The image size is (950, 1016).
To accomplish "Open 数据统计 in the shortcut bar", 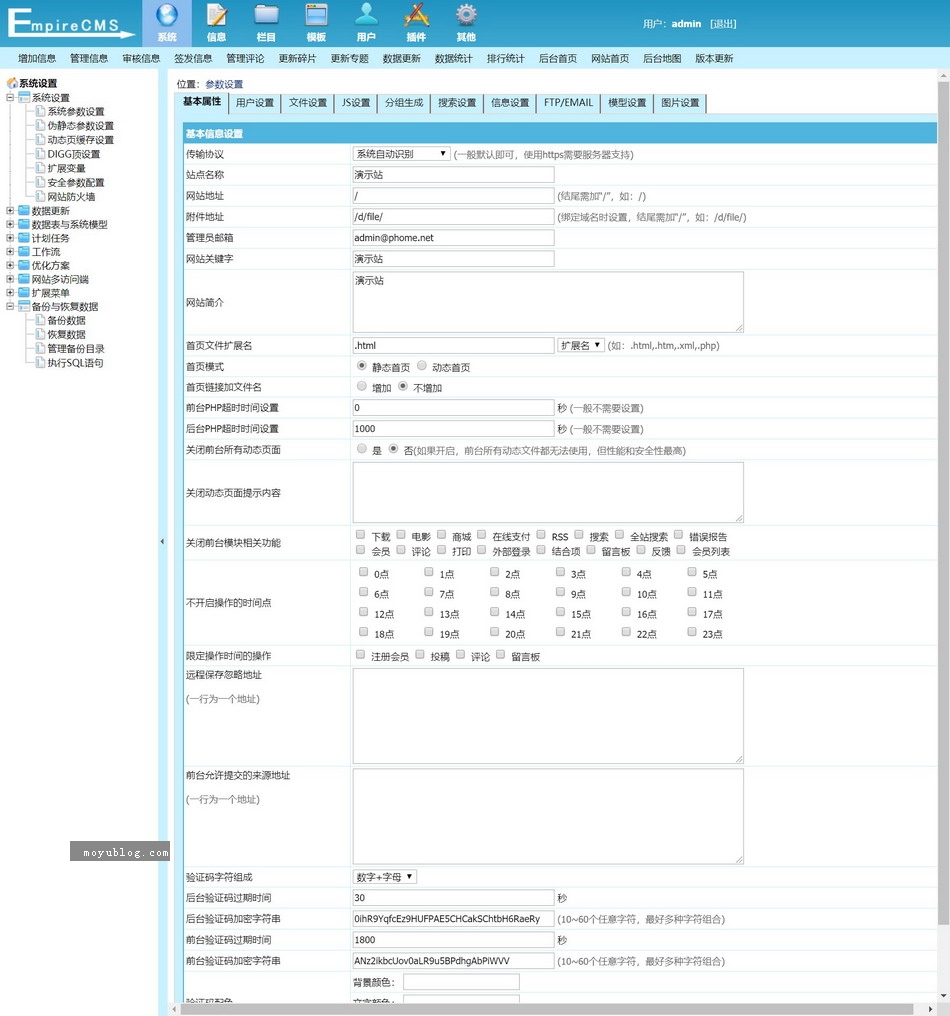I will [454, 58].
